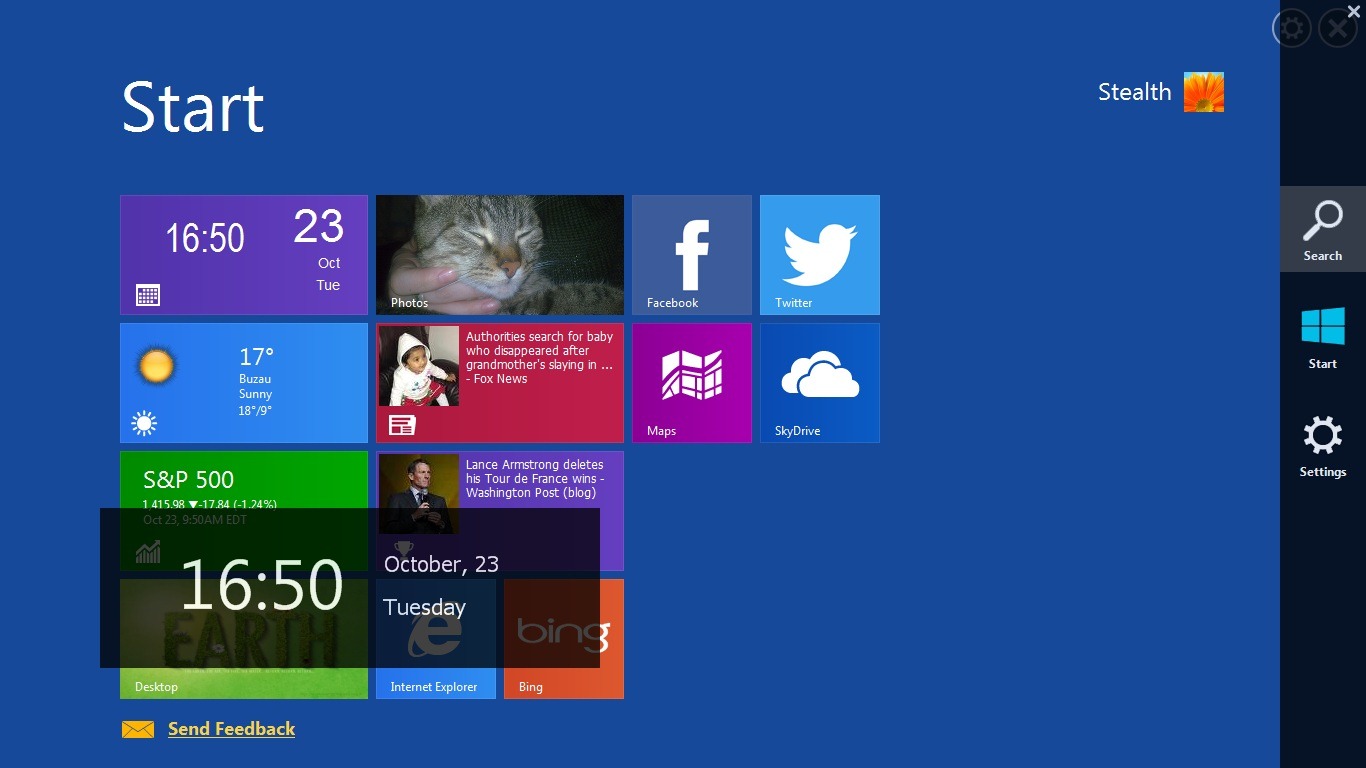The height and width of the screenshot is (768, 1366).
Task: Open the calendar clock tile showing 23 Oct
Action: click(x=244, y=255)
